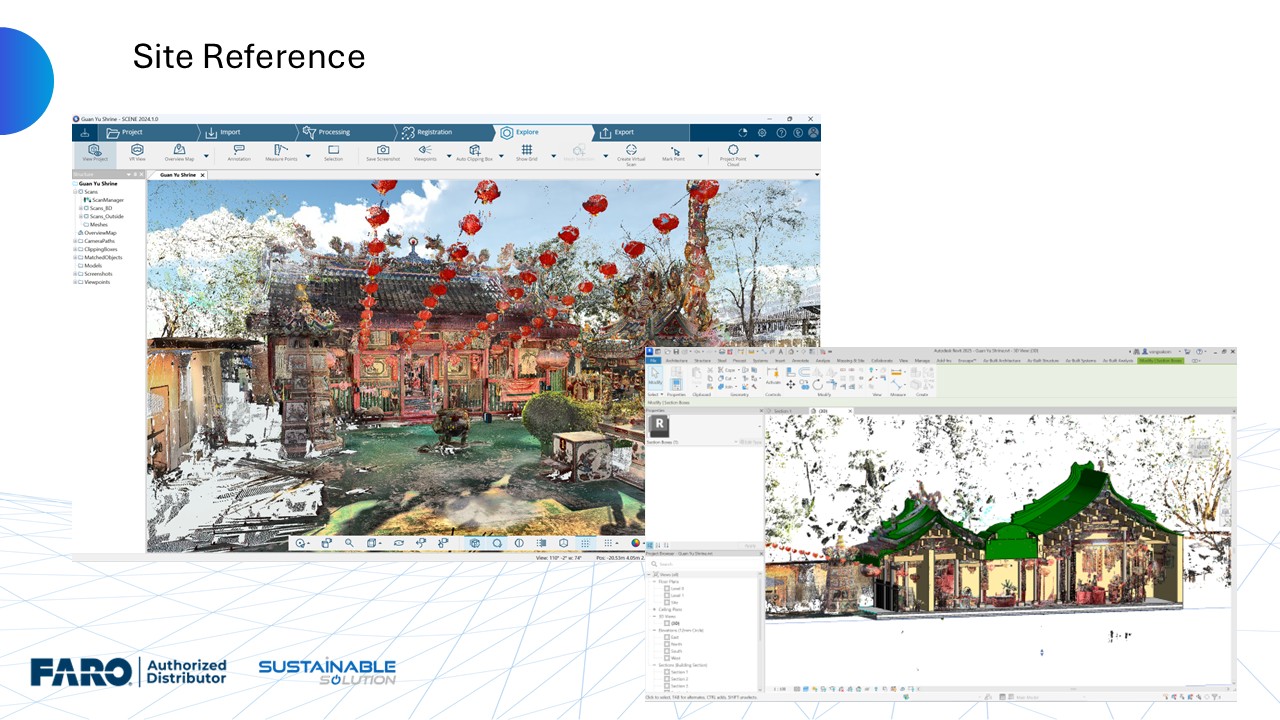Open the SCENE help question-mark icon

[781, 132]
